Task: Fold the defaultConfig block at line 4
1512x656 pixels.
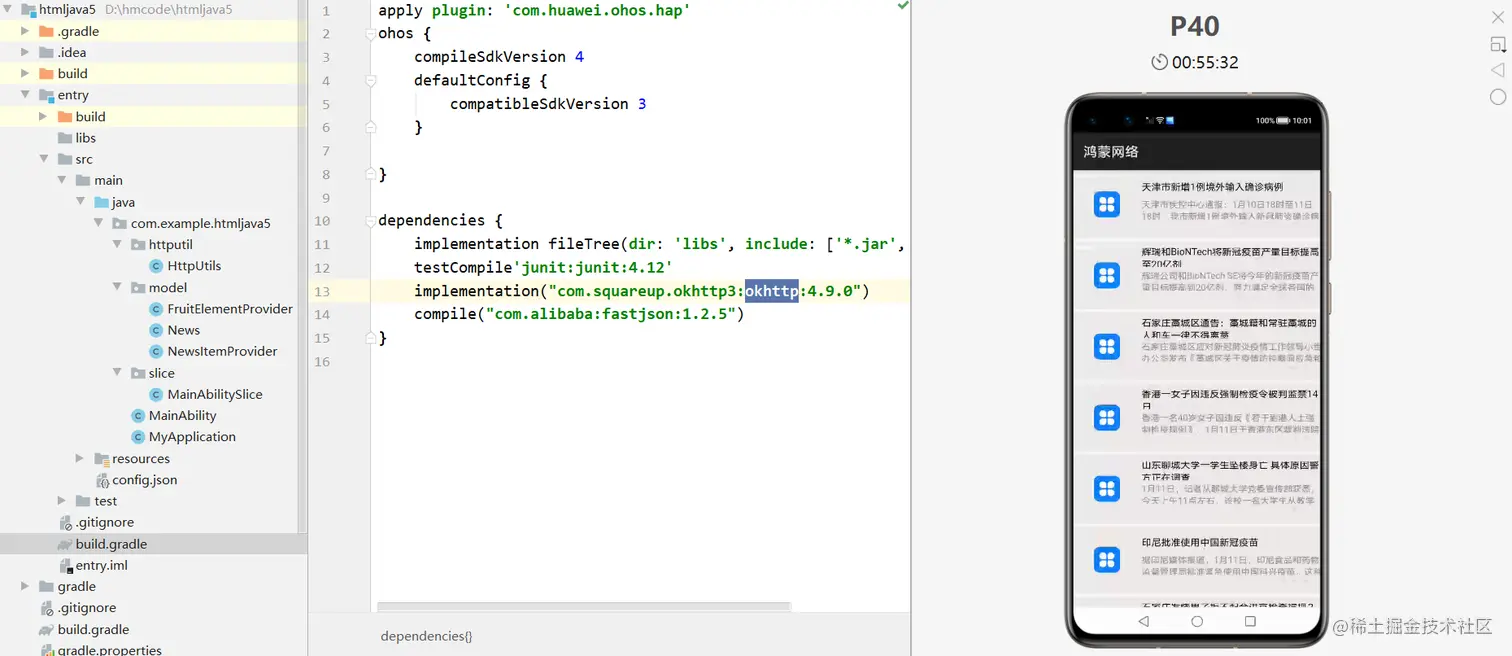Action: point(371,80)
